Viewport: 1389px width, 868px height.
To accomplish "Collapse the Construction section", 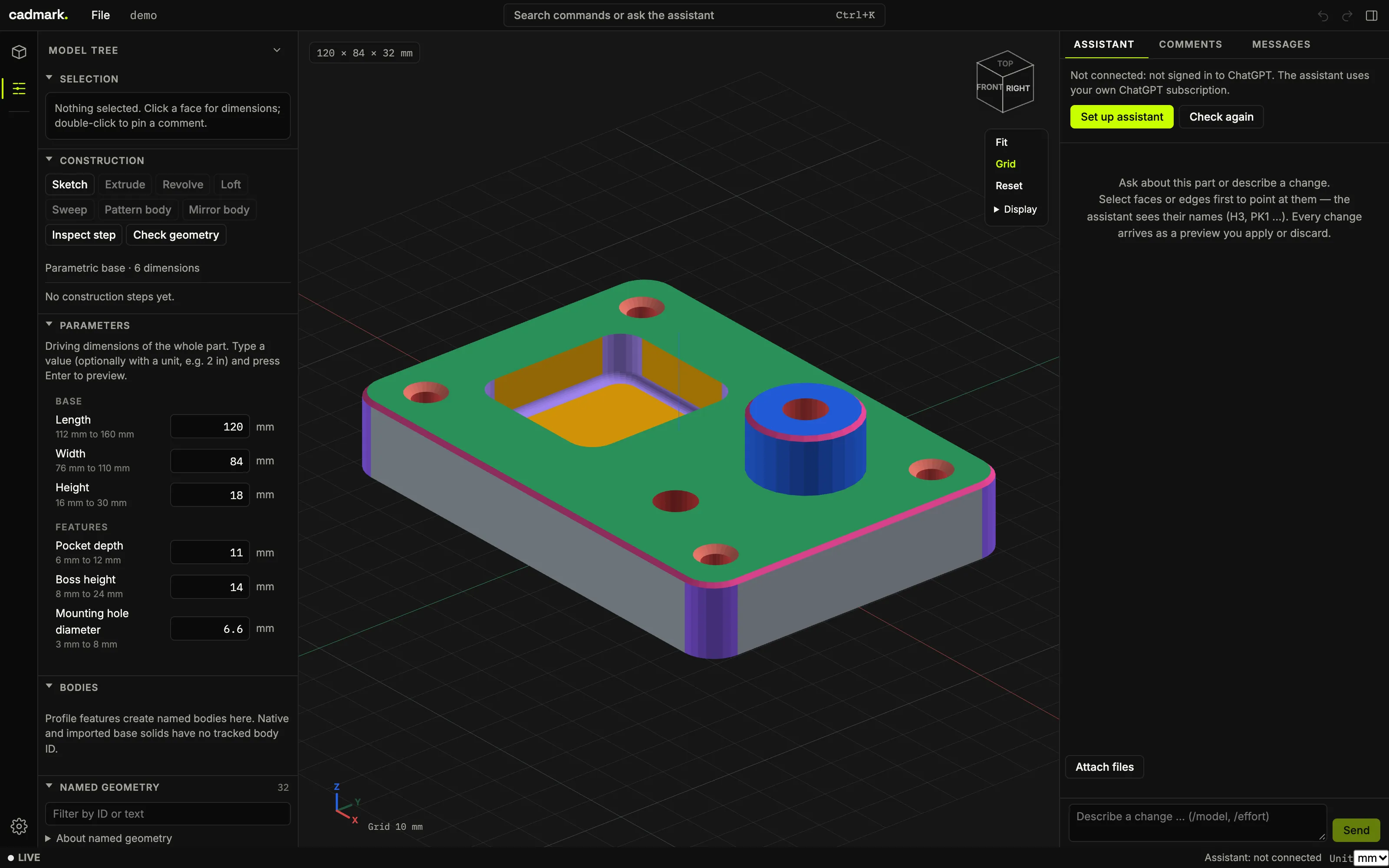I will click(x=49, y=160).
